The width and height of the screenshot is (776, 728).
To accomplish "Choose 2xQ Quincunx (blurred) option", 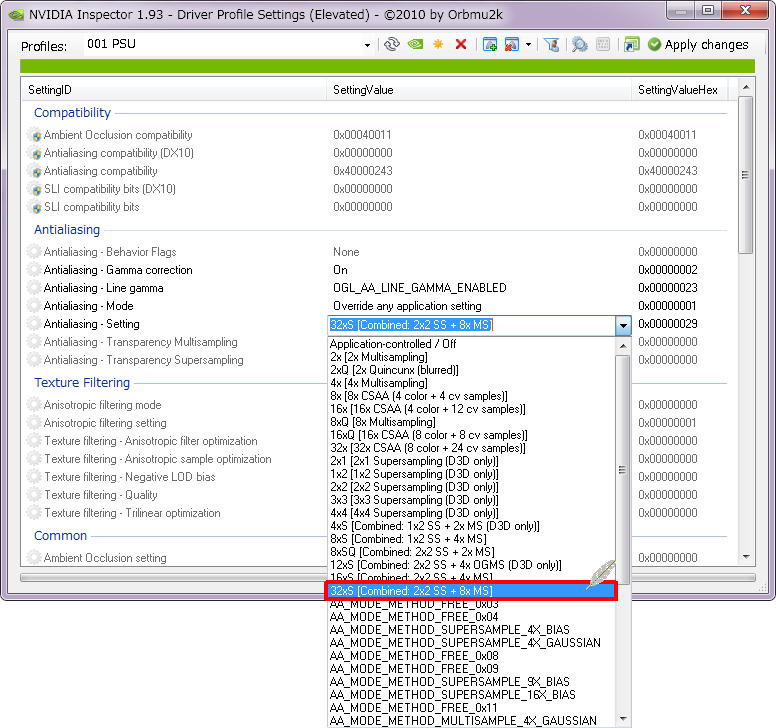I will pyautogui.click(x=472, y=370).
